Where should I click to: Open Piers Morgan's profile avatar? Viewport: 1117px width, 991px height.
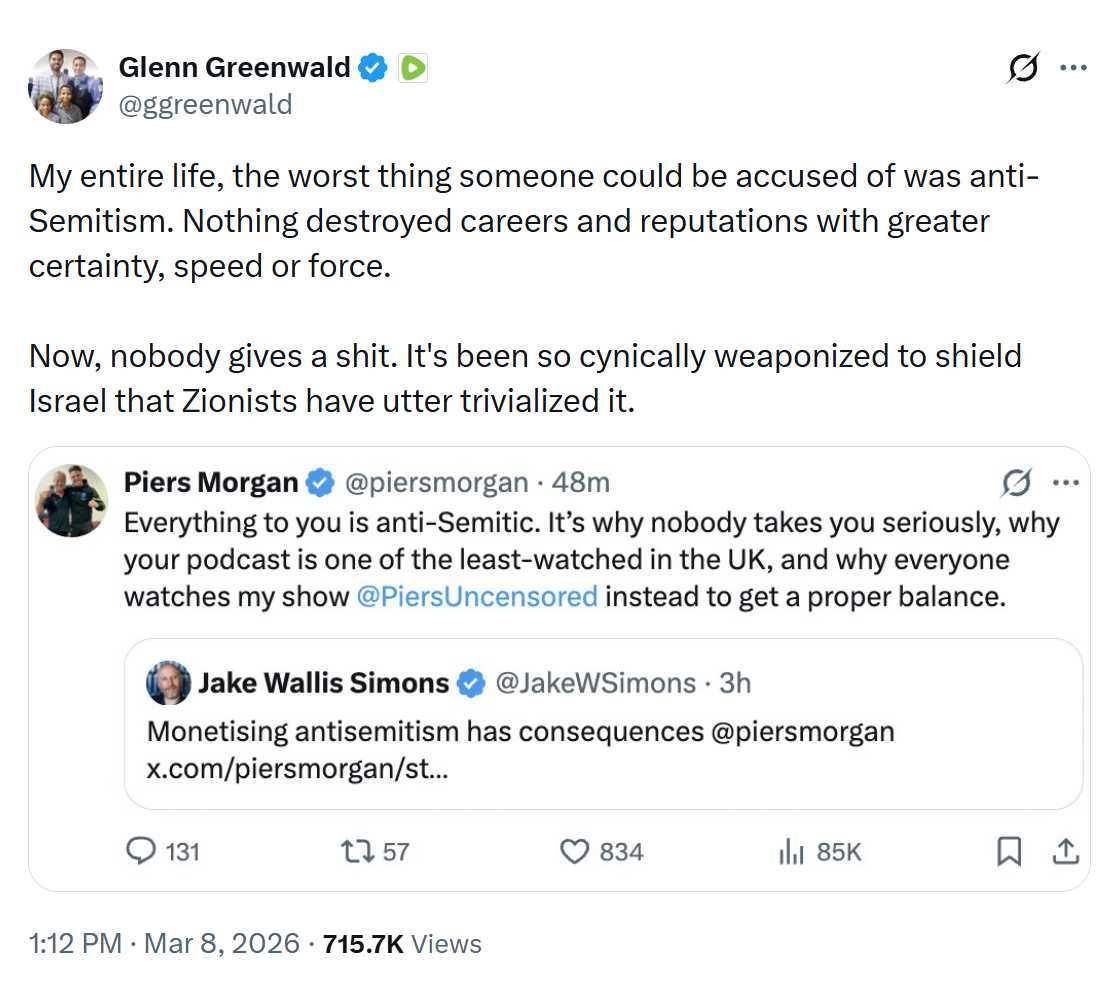coord(71,500)
